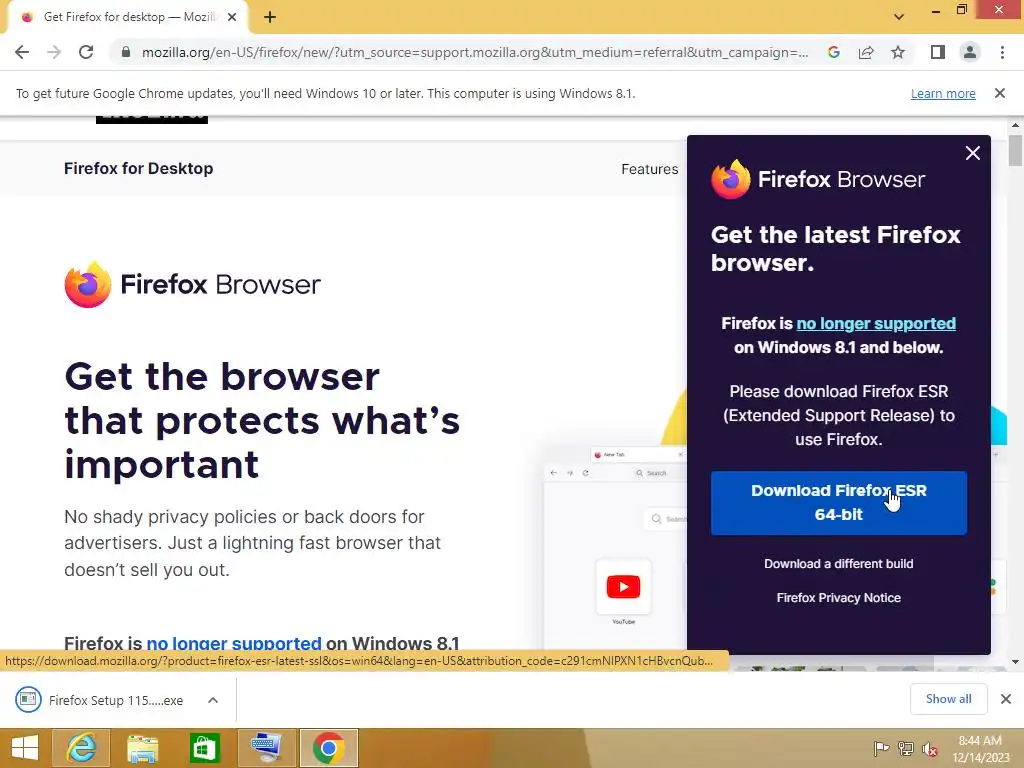Click the page vertical scrollbar thumb
Viewport: 1024px width, 768px height.
[1015, 151]
